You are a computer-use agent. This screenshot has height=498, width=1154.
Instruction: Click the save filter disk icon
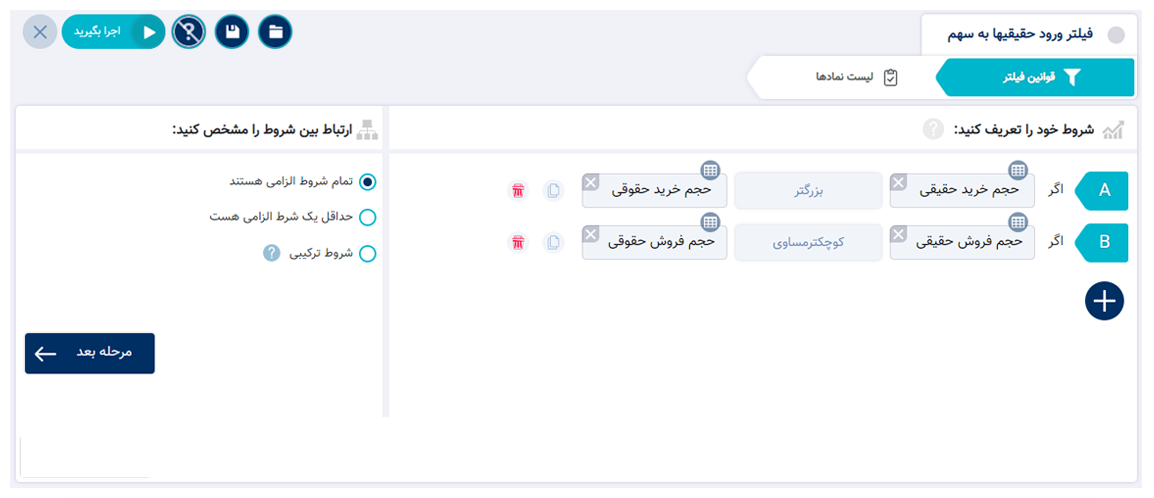point(232,32)
